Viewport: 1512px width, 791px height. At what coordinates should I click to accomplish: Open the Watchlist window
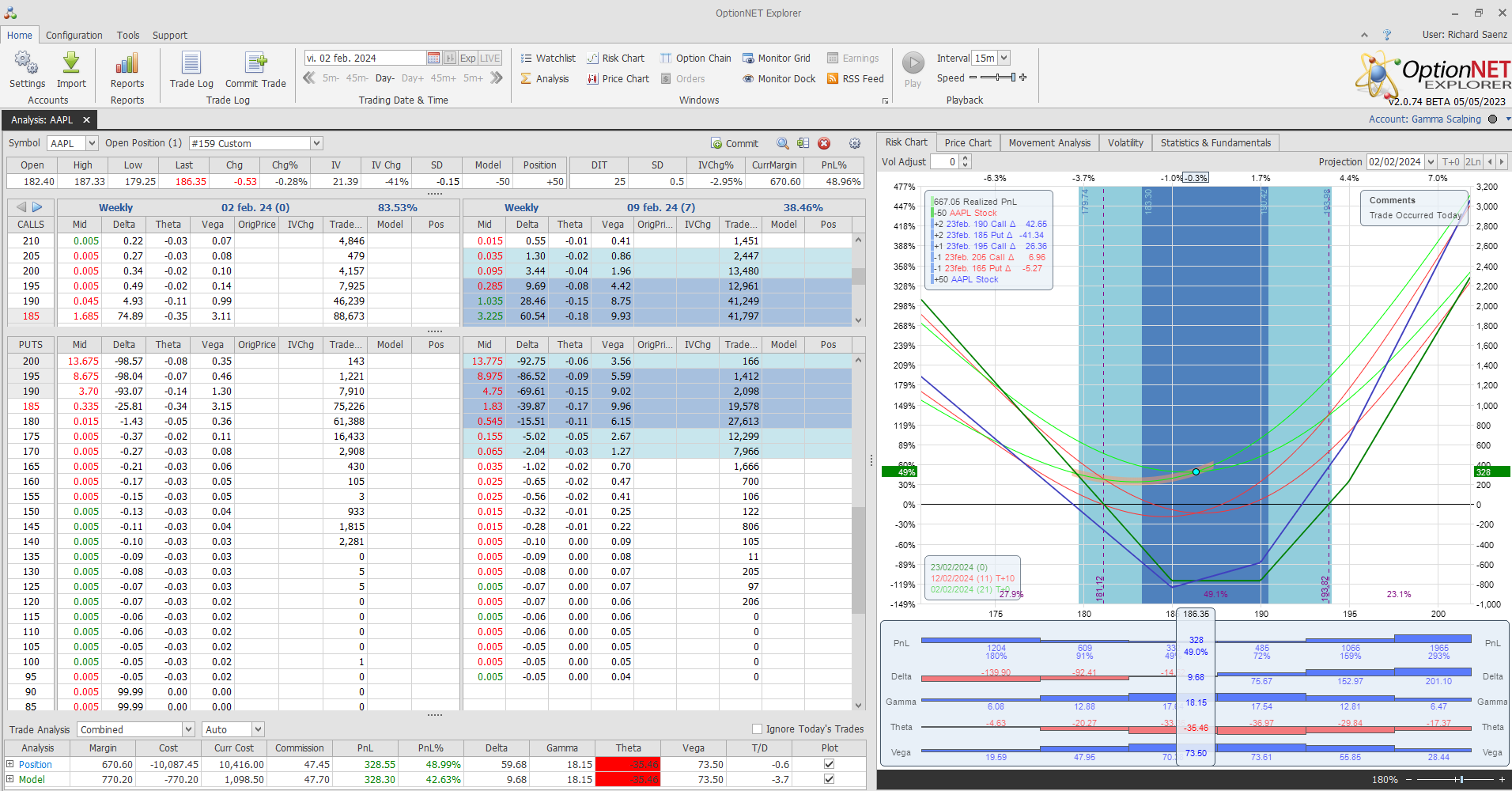(548, 58)
